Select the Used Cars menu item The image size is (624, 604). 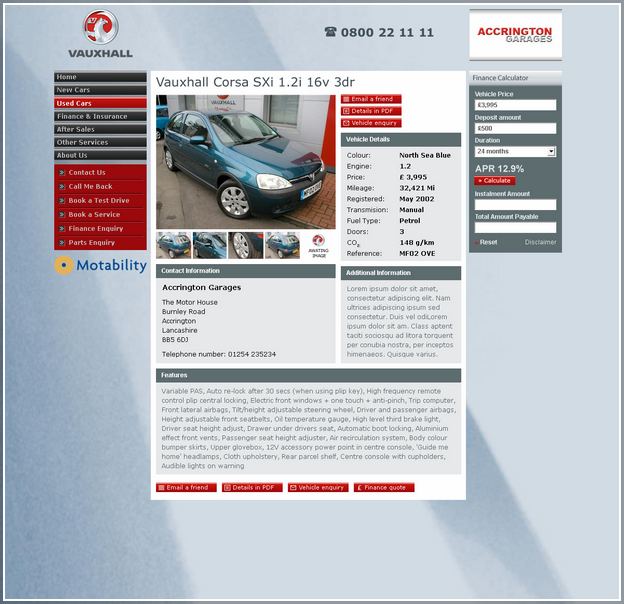point(100,103)
